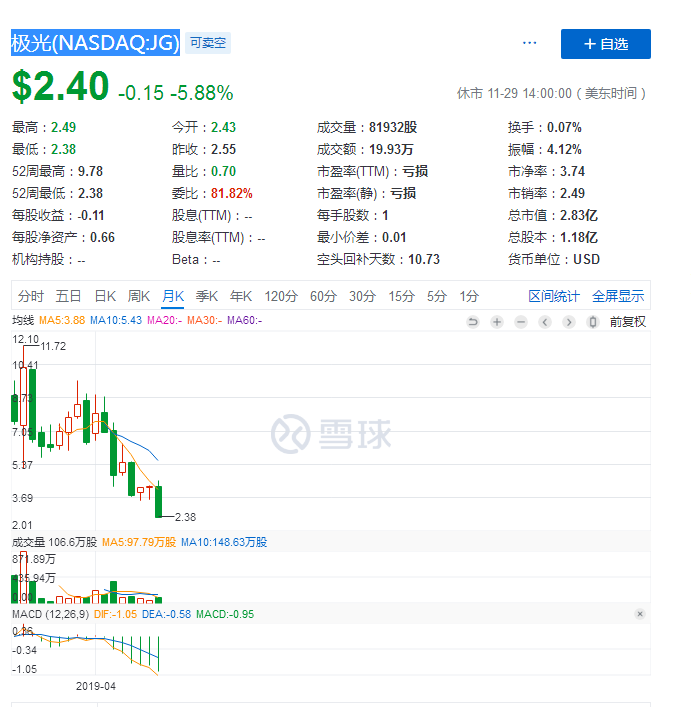Screen dimensions: 691x707
Task: Click the MA60 moving average label
Action: [x=244, y=320]
